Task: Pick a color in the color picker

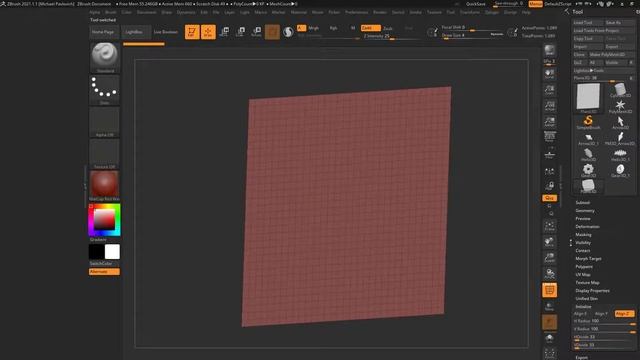Action: click(x=104, y=220)
